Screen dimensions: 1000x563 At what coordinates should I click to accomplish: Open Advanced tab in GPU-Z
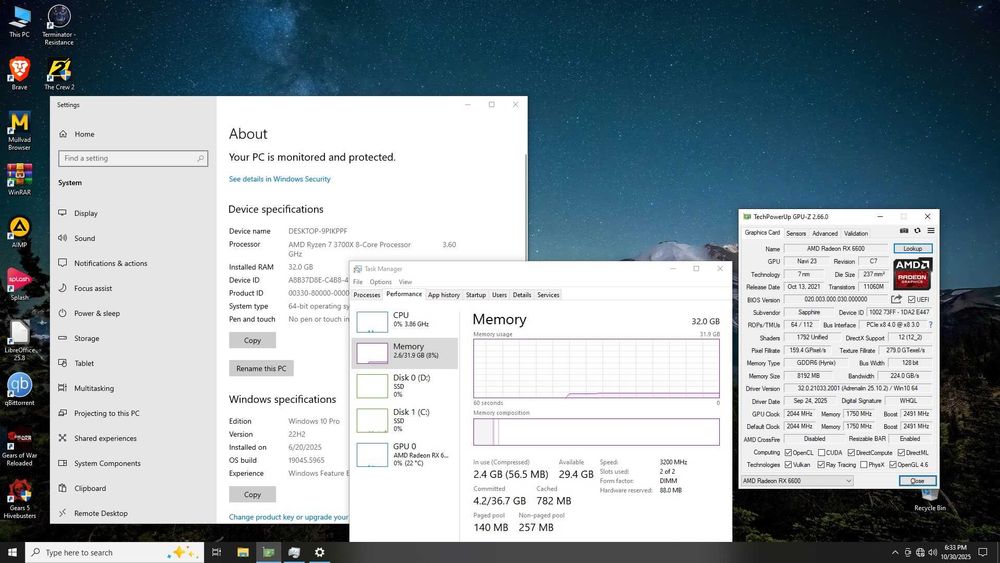click(x=825, y=233)
